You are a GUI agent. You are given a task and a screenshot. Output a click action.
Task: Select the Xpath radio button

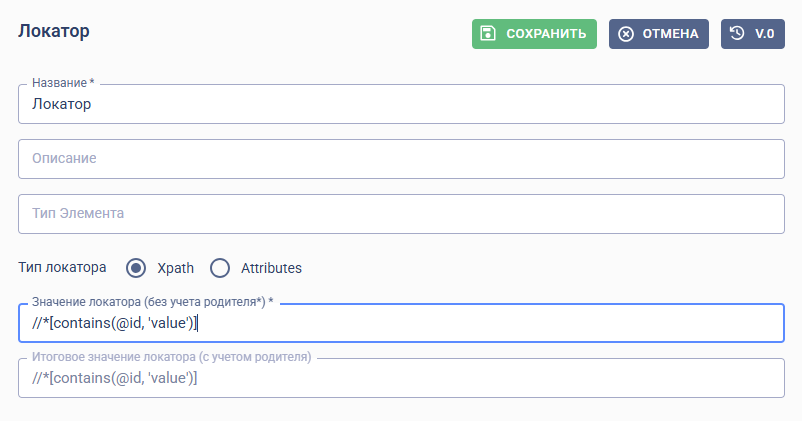(136, 268)
